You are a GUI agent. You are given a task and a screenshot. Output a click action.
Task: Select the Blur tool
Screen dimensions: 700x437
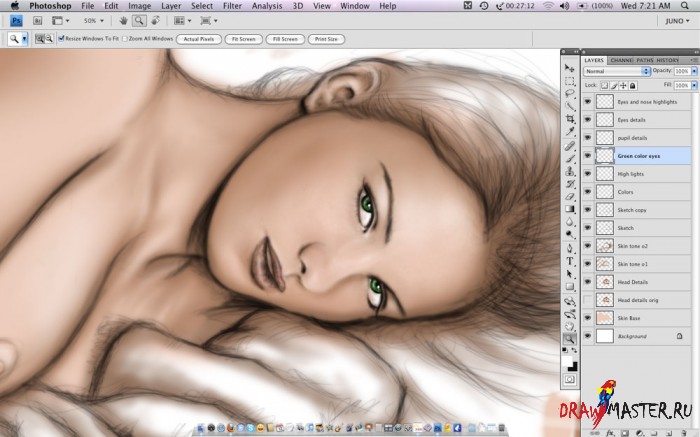570,221
